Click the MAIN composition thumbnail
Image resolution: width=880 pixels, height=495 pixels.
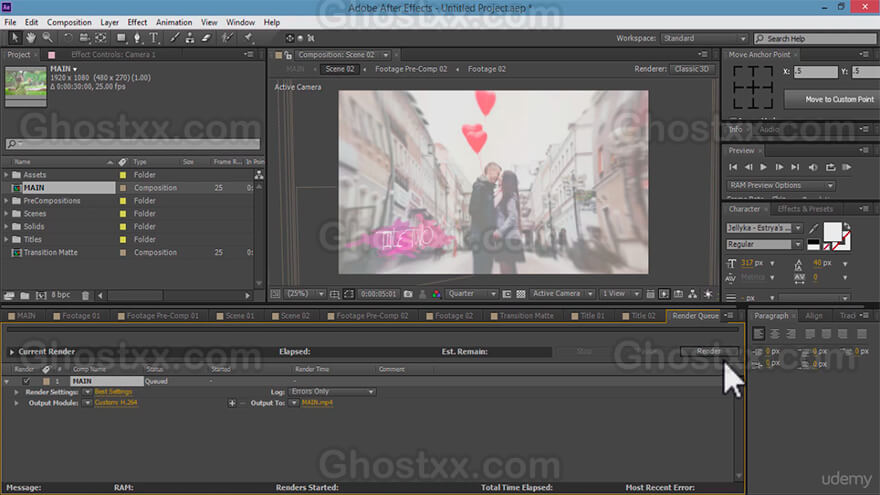(x=25, y=86)
